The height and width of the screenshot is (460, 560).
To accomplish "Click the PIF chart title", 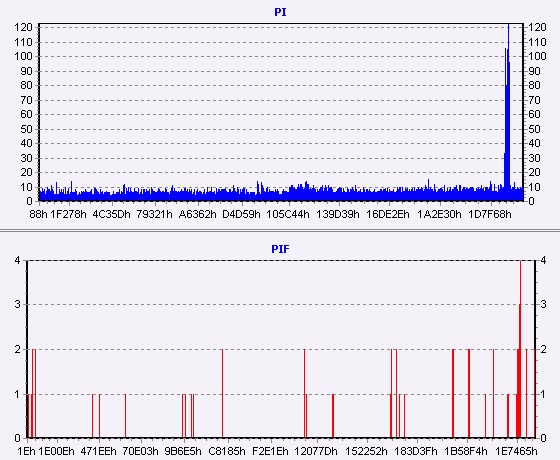I will [280, 249].
